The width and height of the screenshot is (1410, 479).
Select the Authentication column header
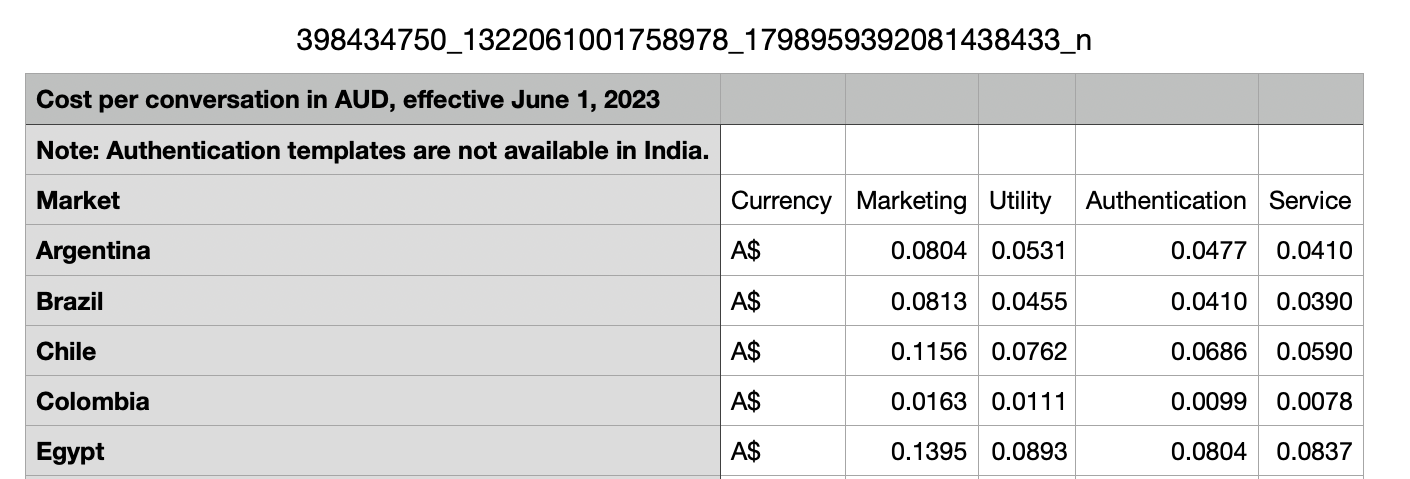(x=1165, y=201)
